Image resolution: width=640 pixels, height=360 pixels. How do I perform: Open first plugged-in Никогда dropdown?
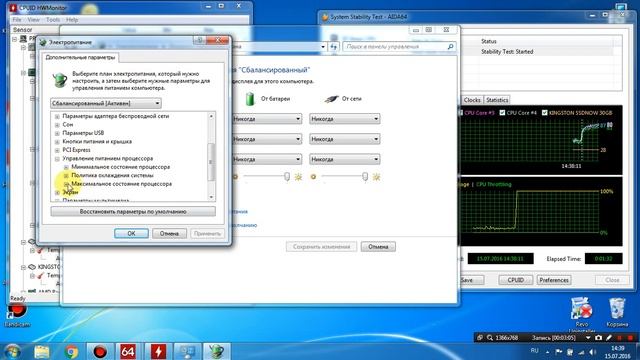coord(345,119)
